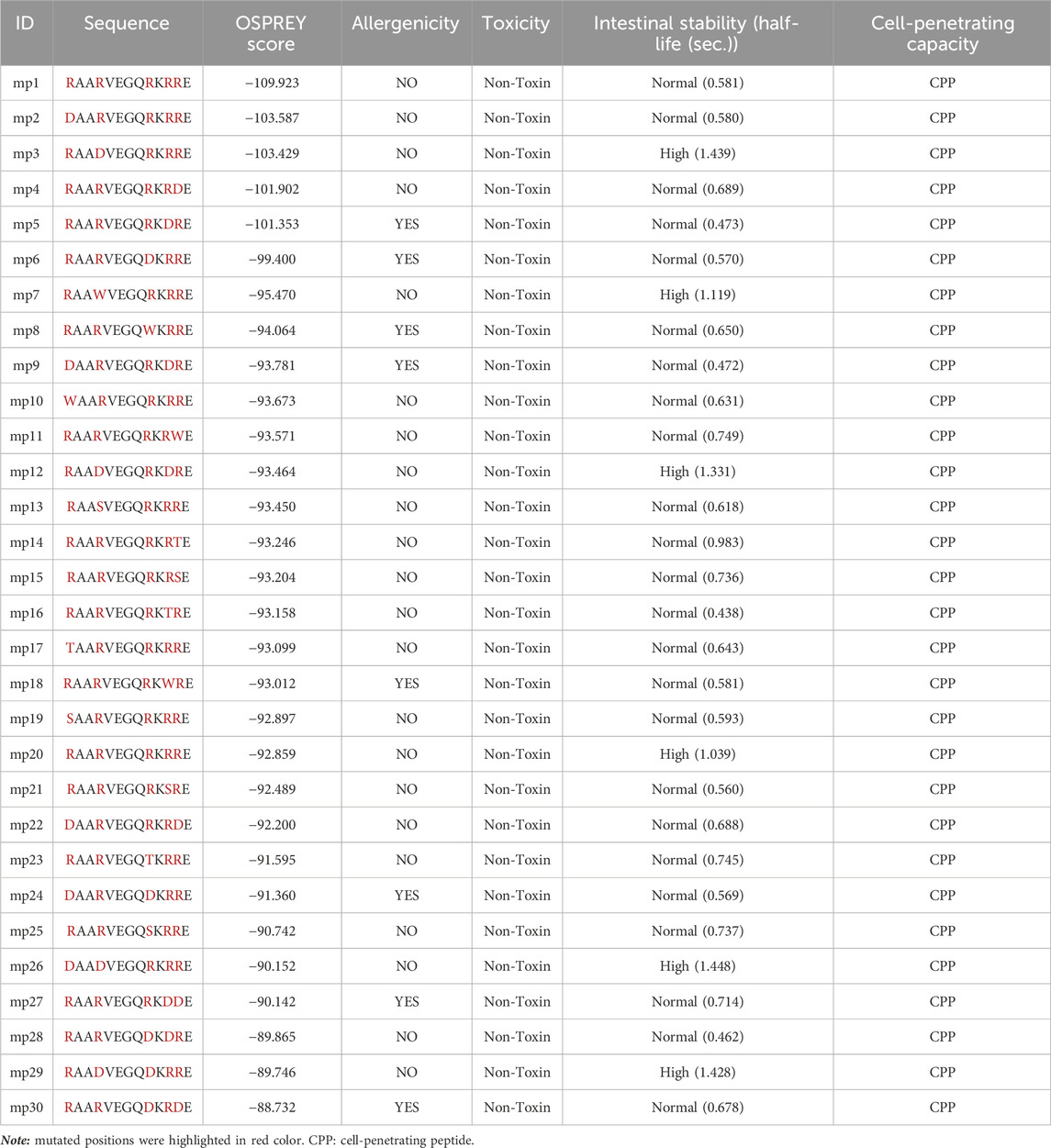Select OSPREY score −88.732
The image size is (1051, 1148).
click(x=272, y=1108)
